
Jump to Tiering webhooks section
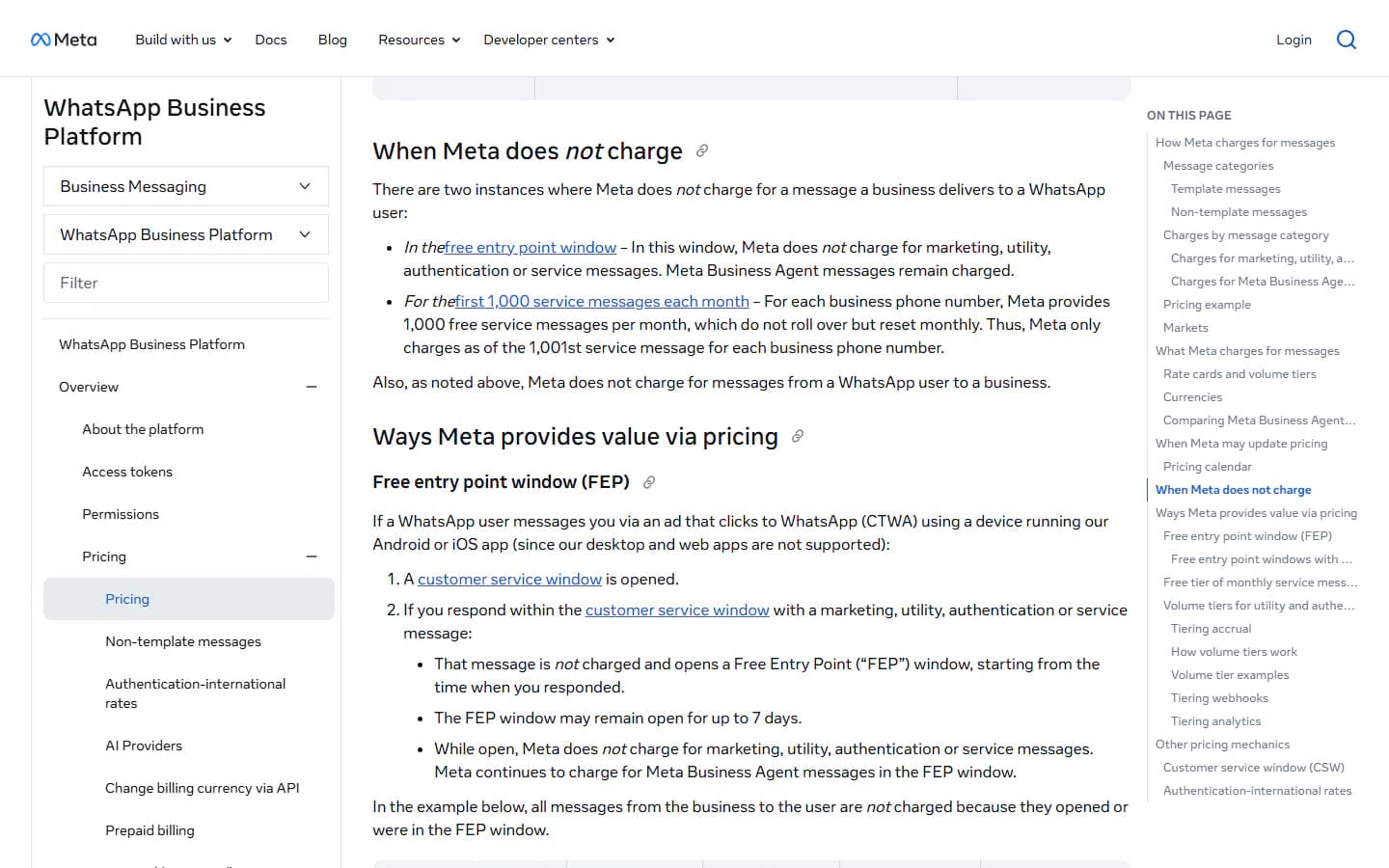pos(1219,698)
